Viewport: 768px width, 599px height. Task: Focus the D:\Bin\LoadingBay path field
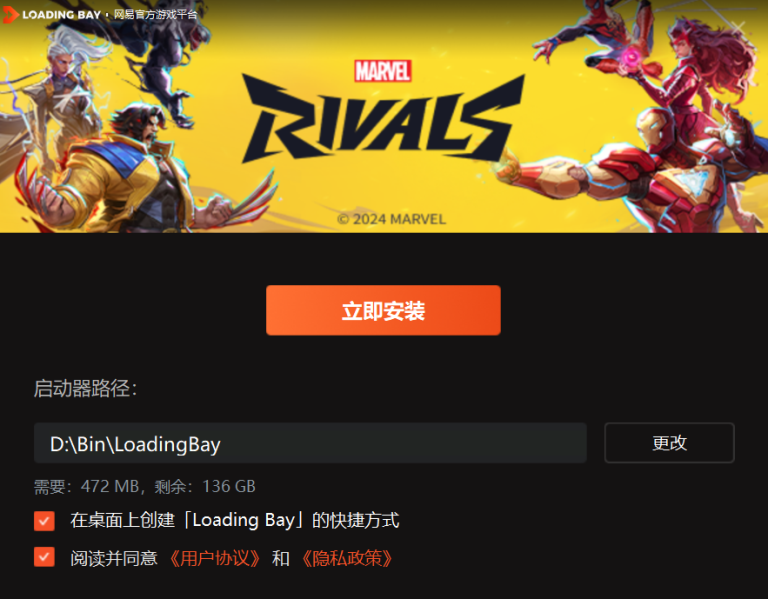click(310, 443)
